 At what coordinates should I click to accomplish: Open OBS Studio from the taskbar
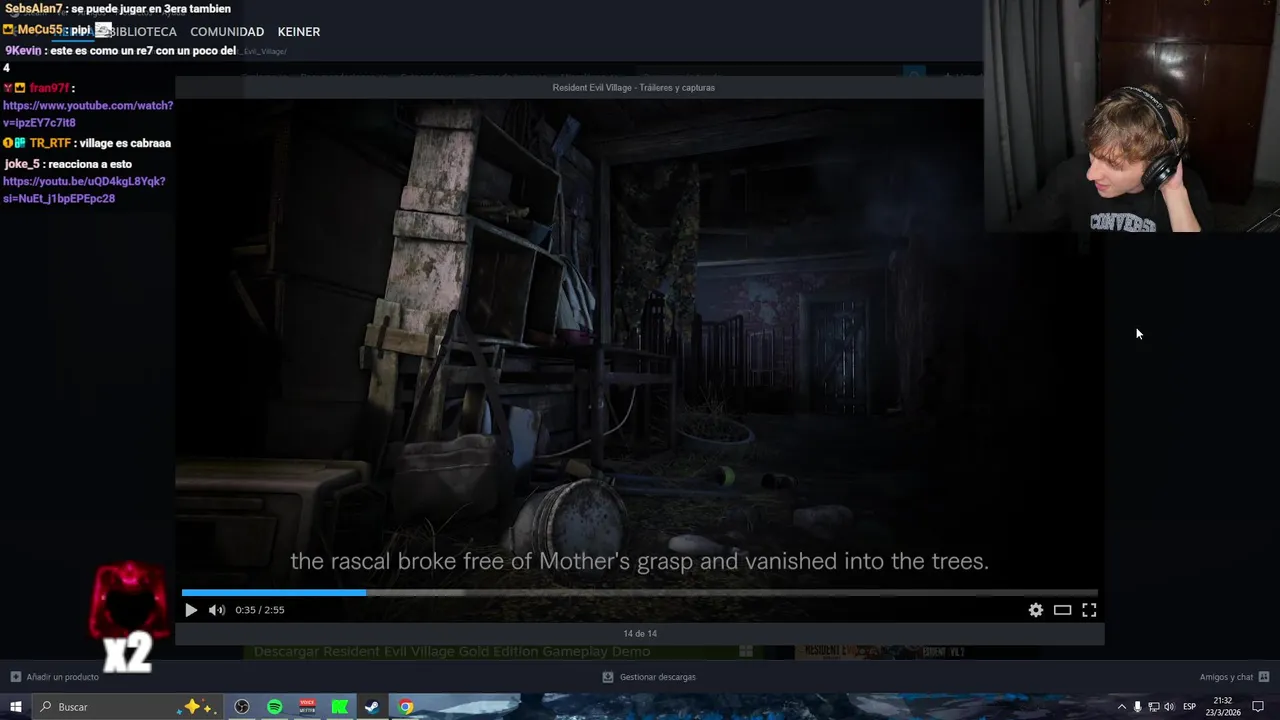pos(242,707)
